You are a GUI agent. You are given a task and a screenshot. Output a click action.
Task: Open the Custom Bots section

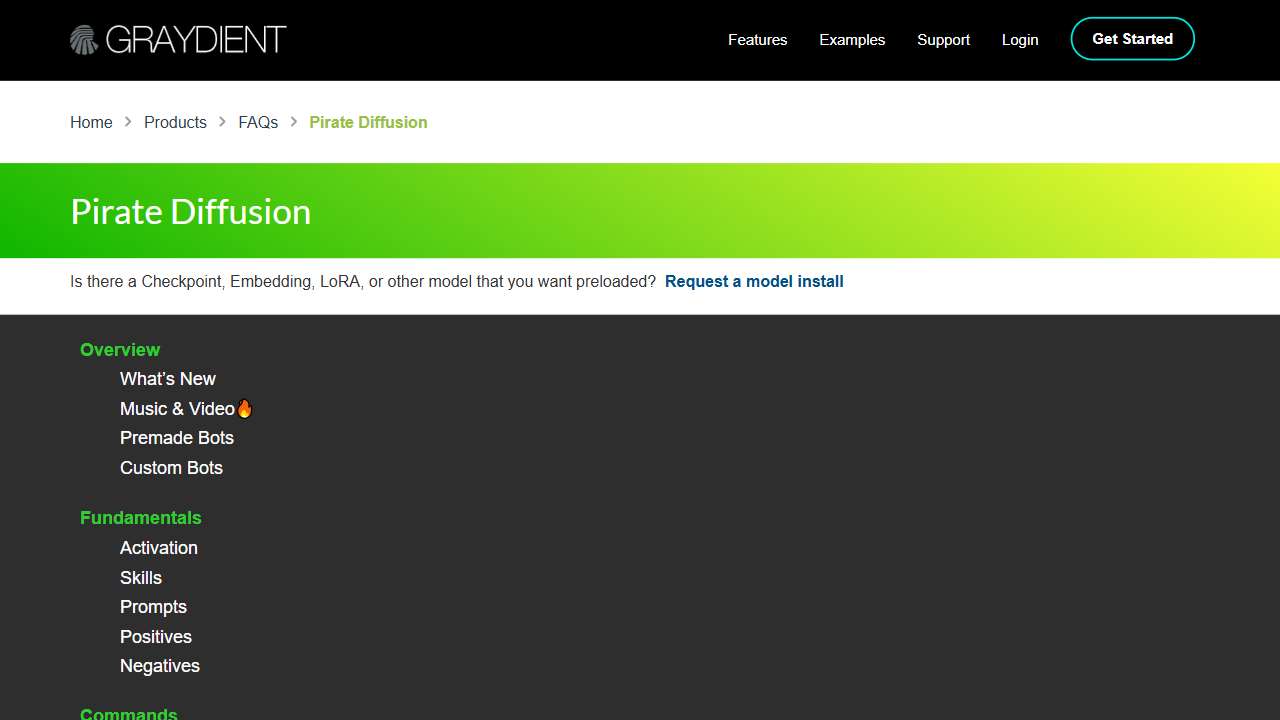point(171,468)
